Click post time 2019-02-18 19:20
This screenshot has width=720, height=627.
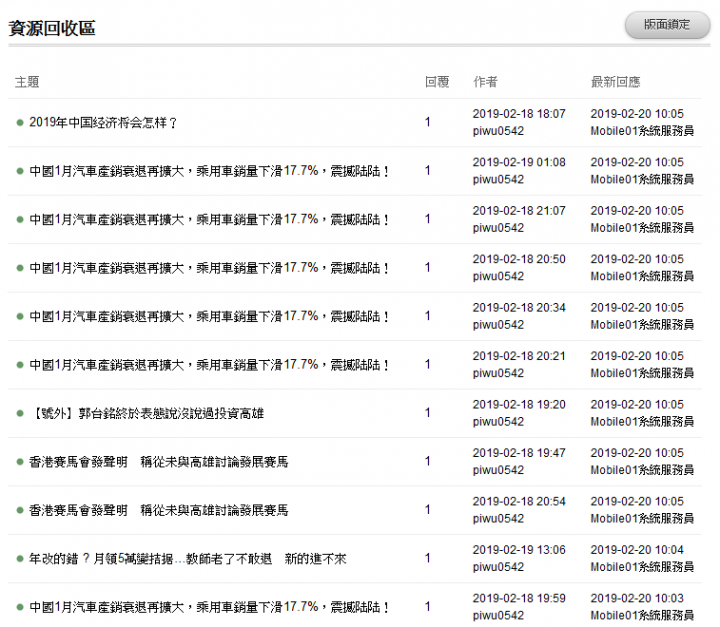(519, 405)
